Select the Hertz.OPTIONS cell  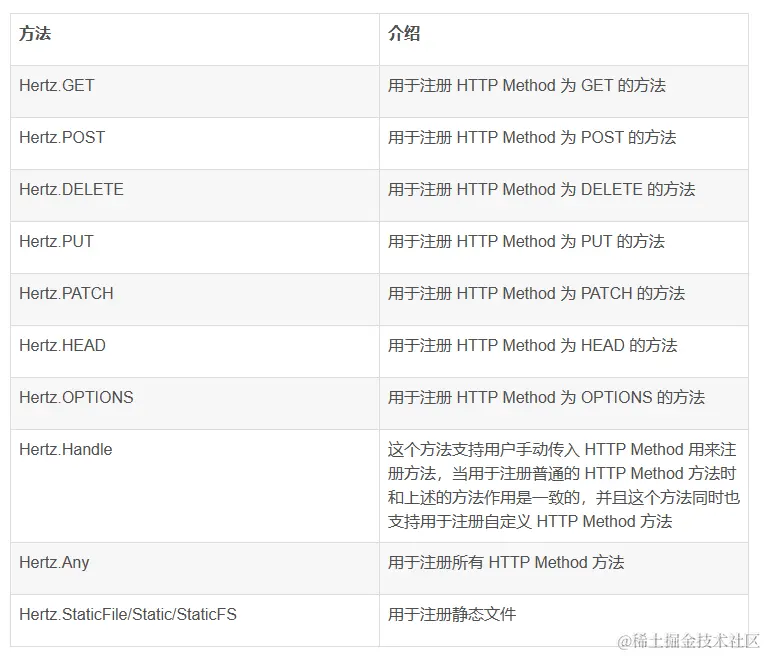76,398
